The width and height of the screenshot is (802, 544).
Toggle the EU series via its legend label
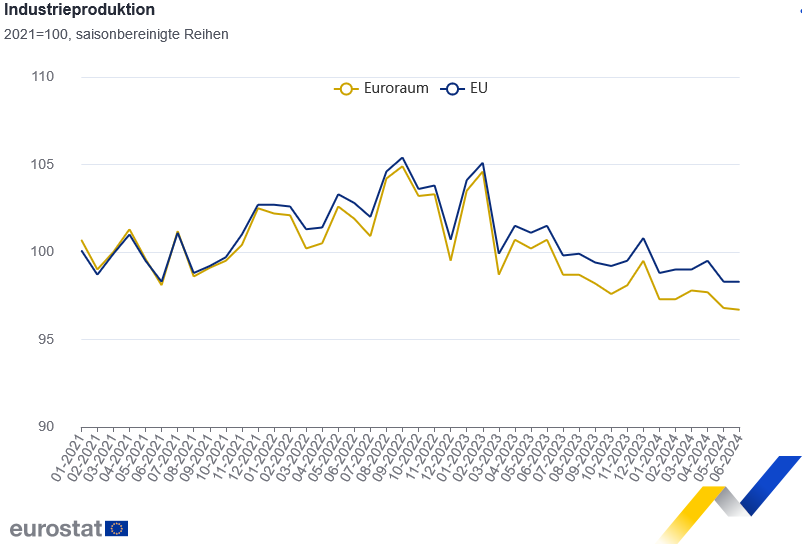(x=479, y=88)
